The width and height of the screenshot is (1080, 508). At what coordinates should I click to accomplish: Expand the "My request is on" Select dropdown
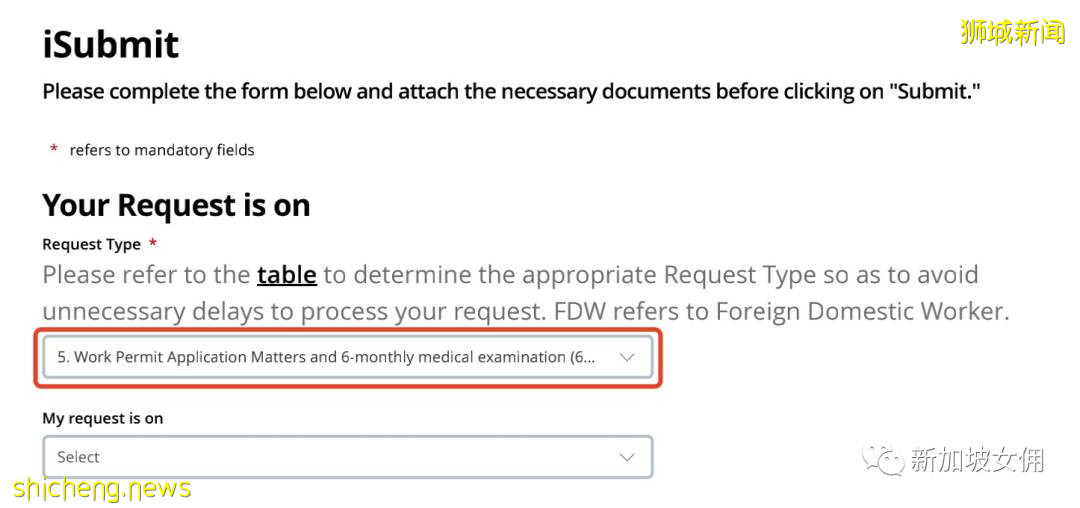coord(347,457)
